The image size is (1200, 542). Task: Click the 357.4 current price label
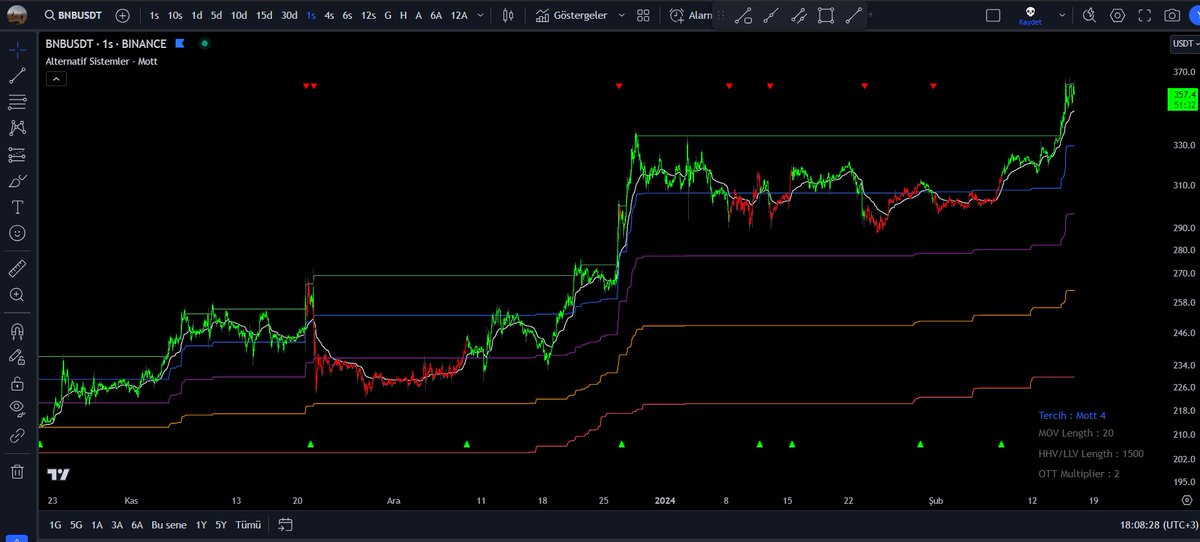pos(1182,99)
